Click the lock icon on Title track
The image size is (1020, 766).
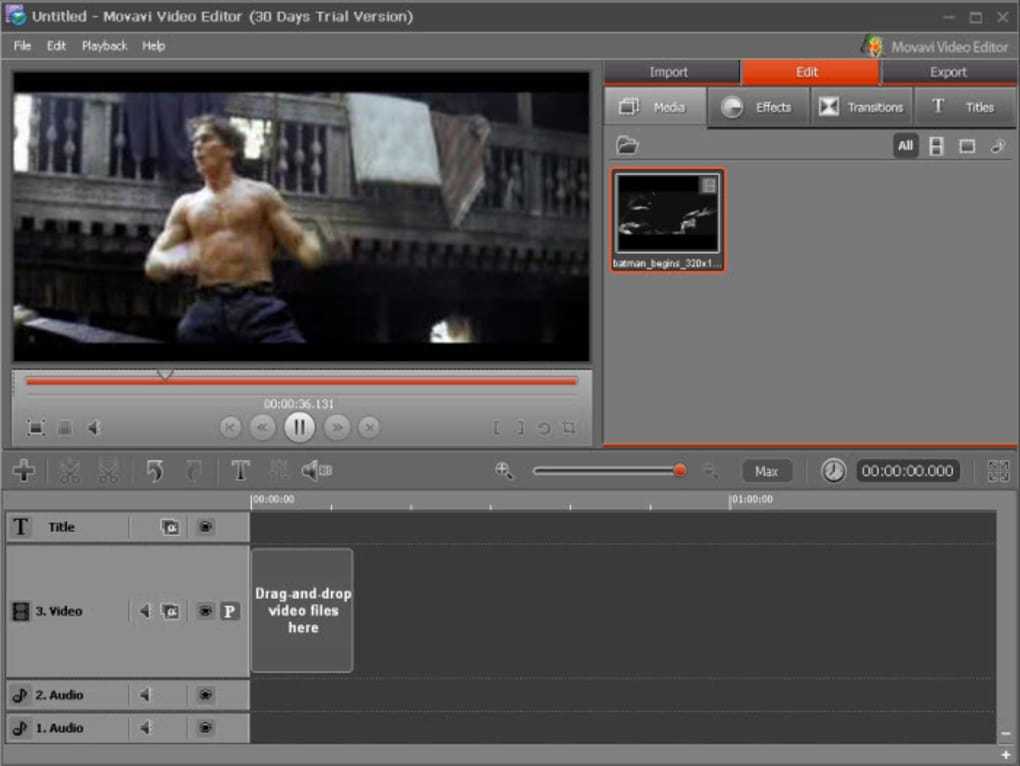point(170,527)
